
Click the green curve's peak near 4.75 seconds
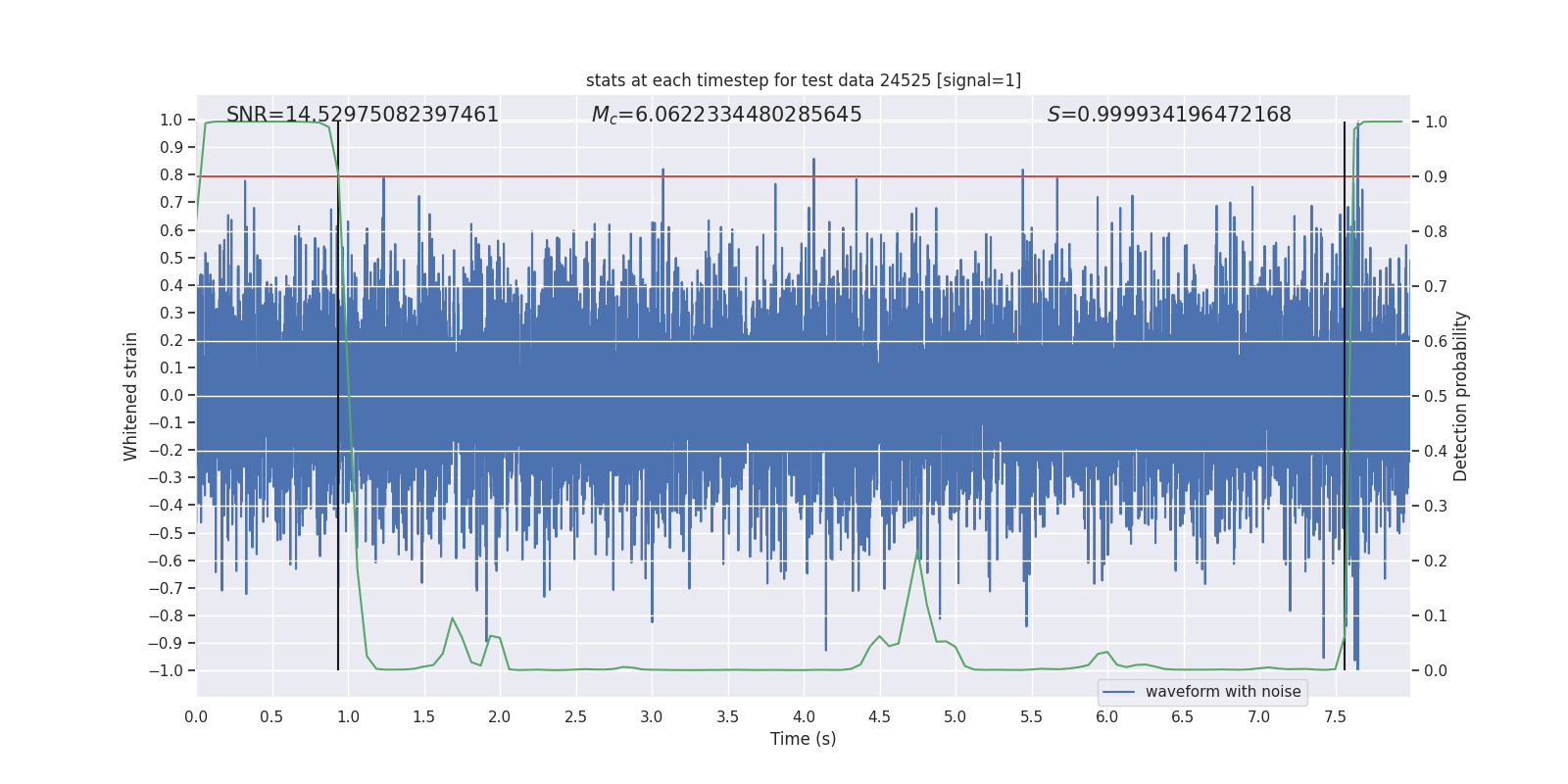(x=918, y=554)
